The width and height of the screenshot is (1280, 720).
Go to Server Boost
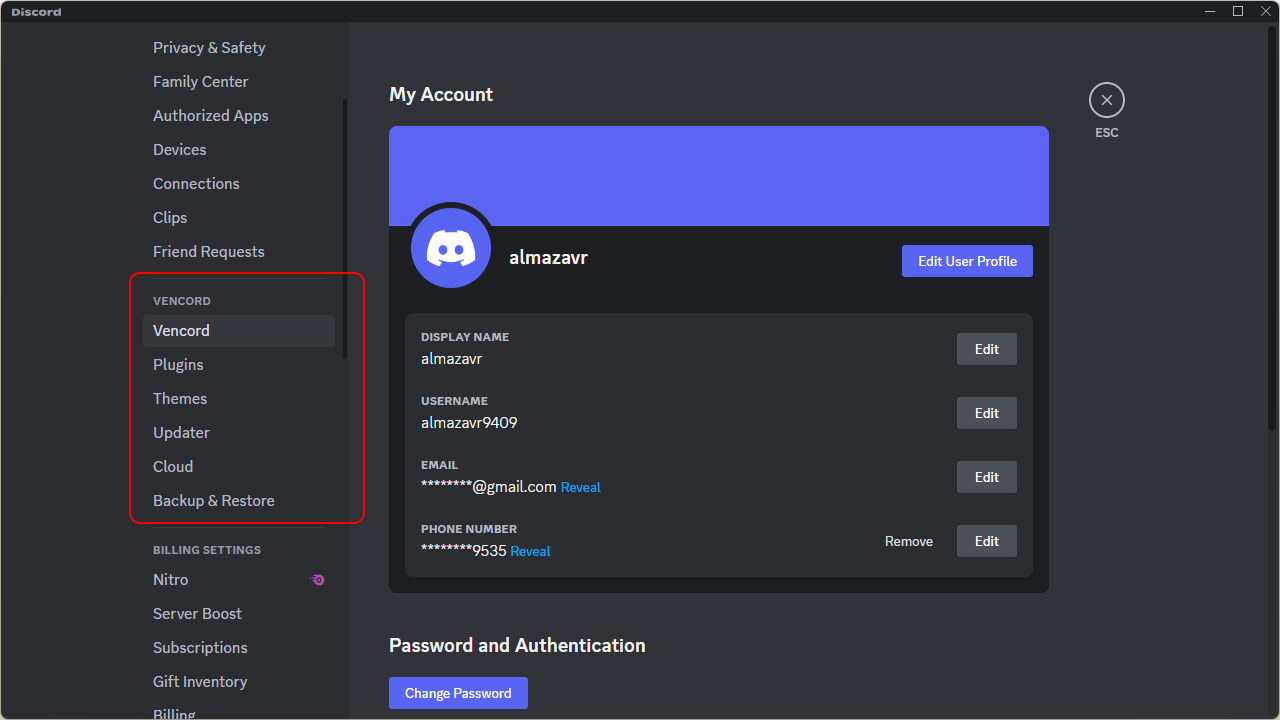[x=238, y=614]
